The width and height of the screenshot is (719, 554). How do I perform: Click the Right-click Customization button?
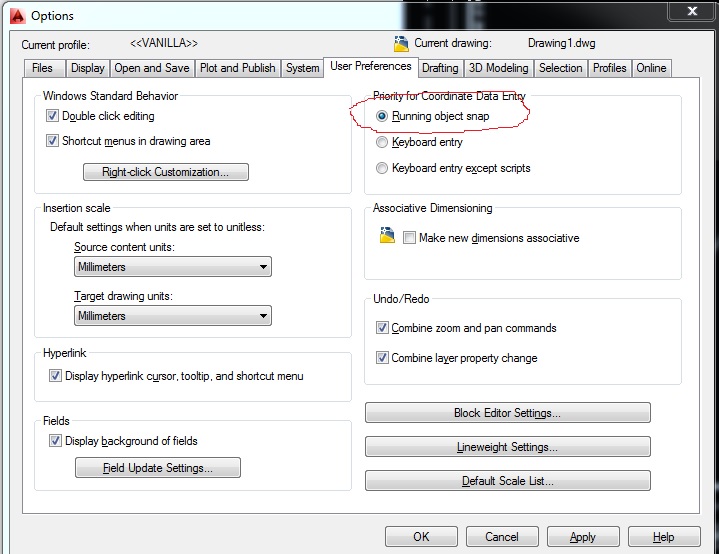[x=165, y=172]
